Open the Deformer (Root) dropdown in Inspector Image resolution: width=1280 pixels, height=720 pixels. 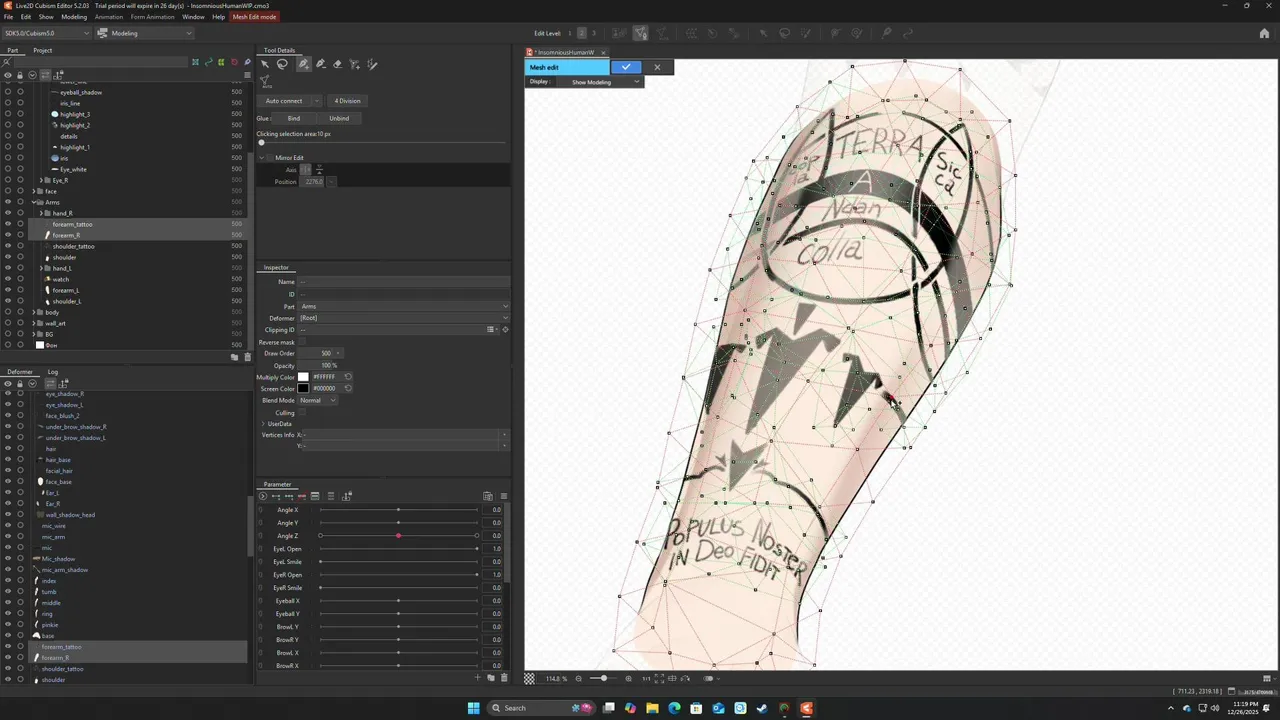[404, 318]
